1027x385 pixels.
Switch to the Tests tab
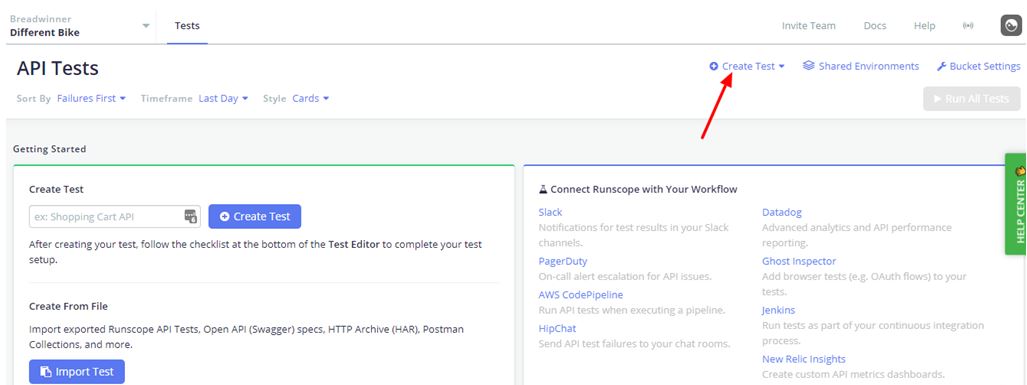click(x=187, y=26)
